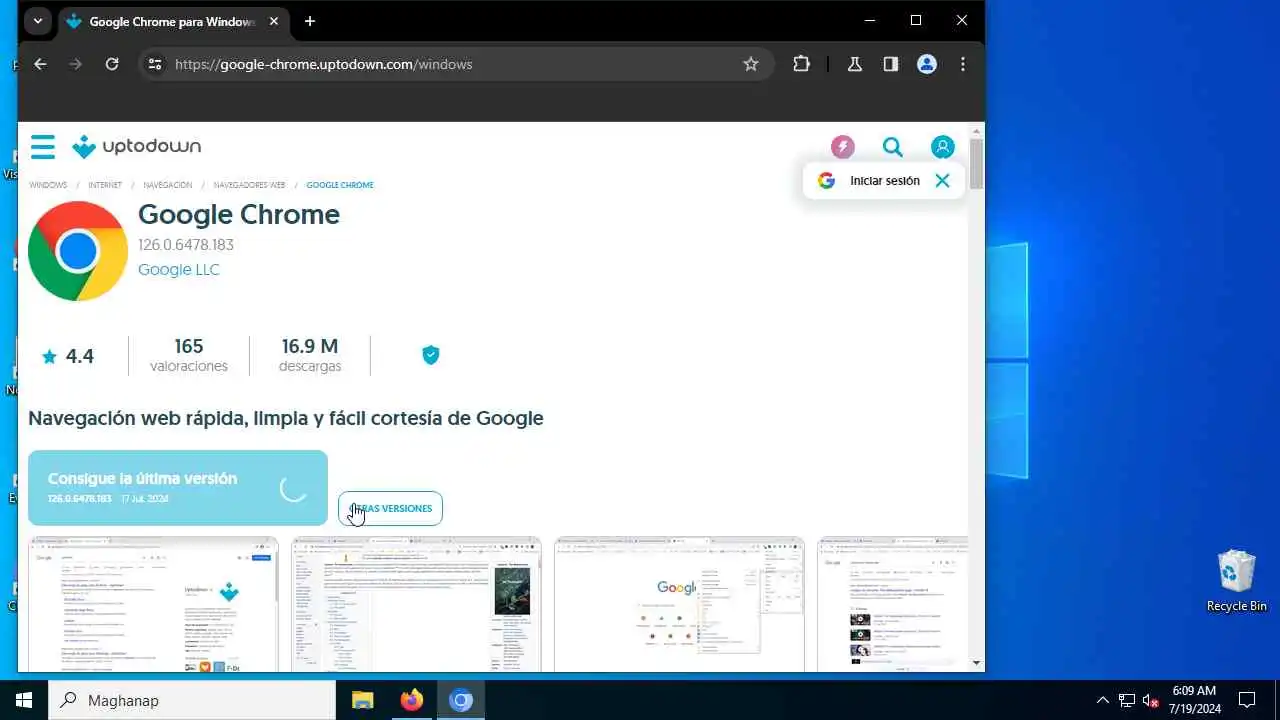Bookmark this page with the star
Image resolution: width=1280 pixels, height=720 pixels.
751,64
